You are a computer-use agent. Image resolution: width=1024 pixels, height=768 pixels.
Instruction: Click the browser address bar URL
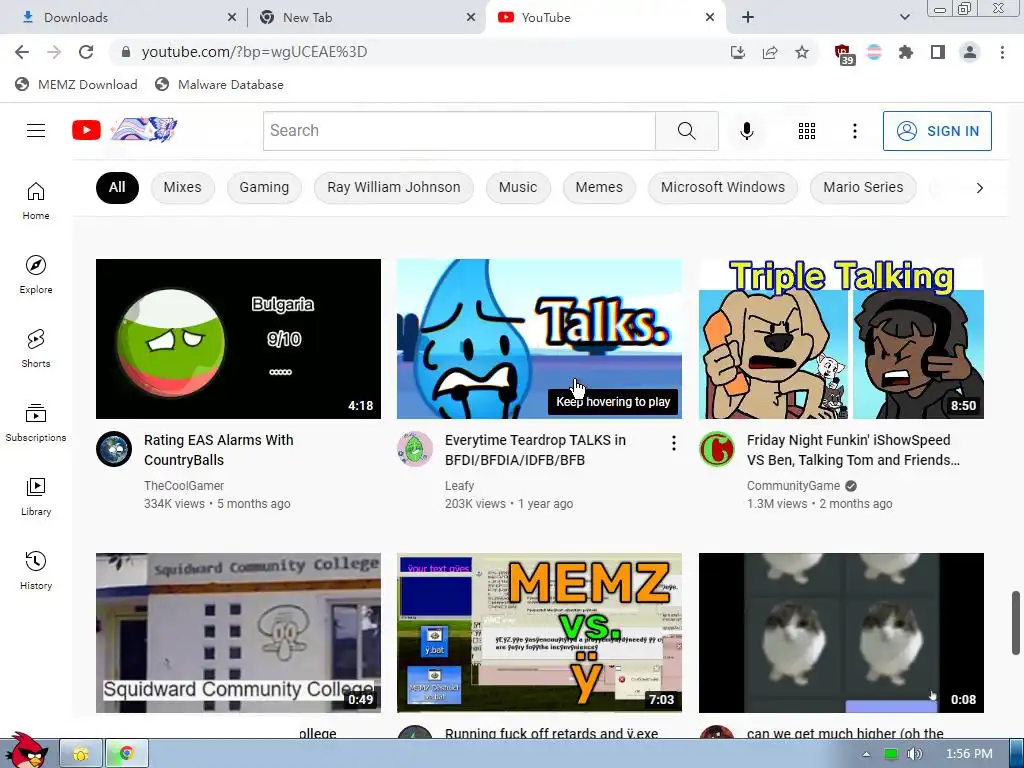[254, 52]
